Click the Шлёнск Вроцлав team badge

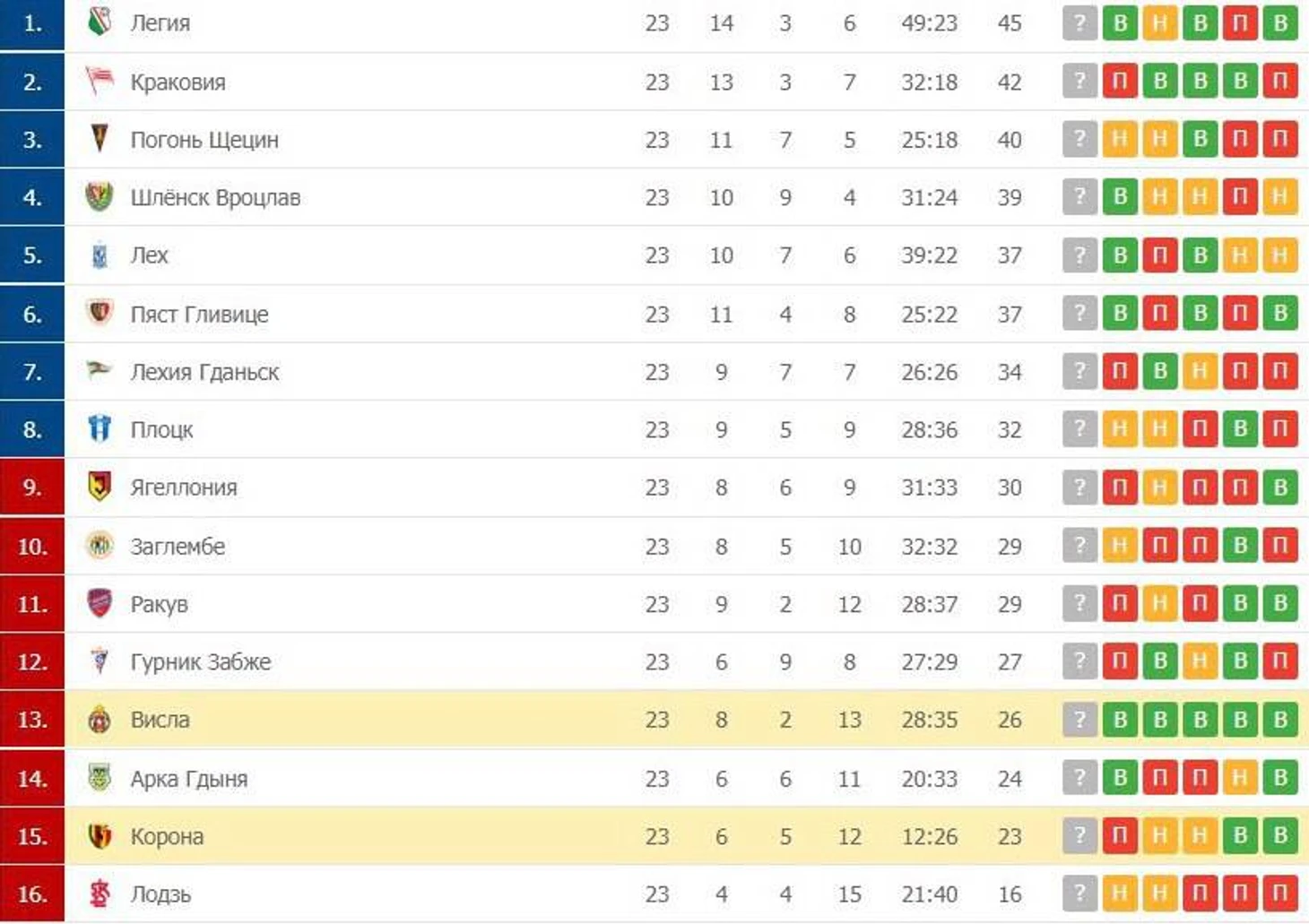(x=100, y=196)
